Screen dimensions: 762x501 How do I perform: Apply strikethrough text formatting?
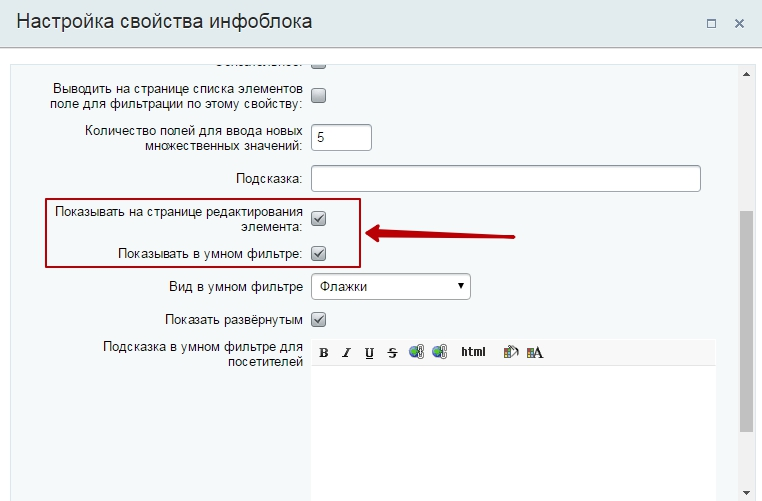click(392, 352)
